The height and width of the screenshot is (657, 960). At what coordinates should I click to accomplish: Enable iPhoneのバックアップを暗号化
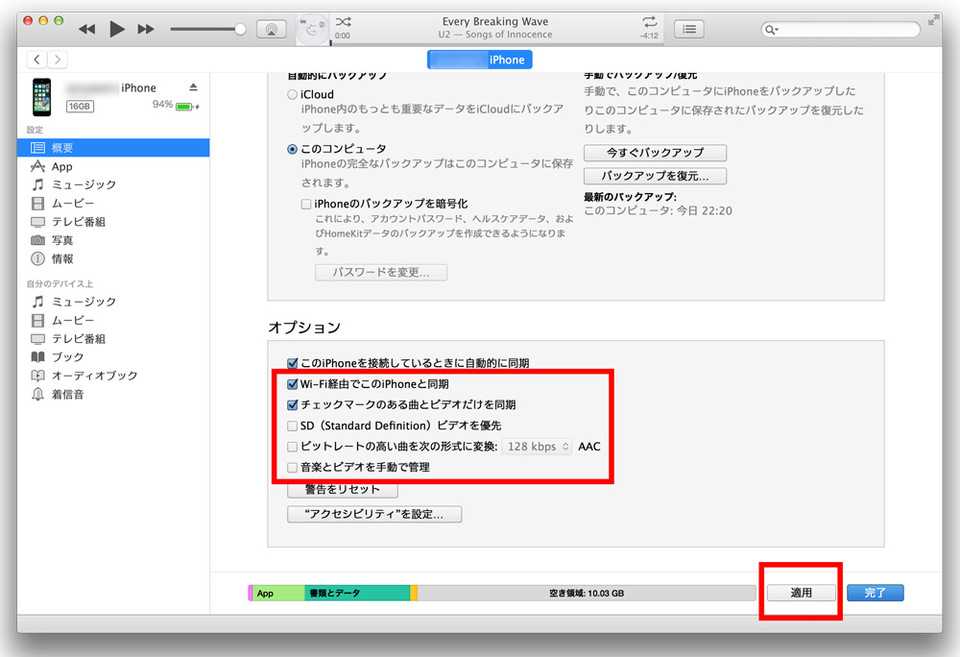click(x=306, y=204)
